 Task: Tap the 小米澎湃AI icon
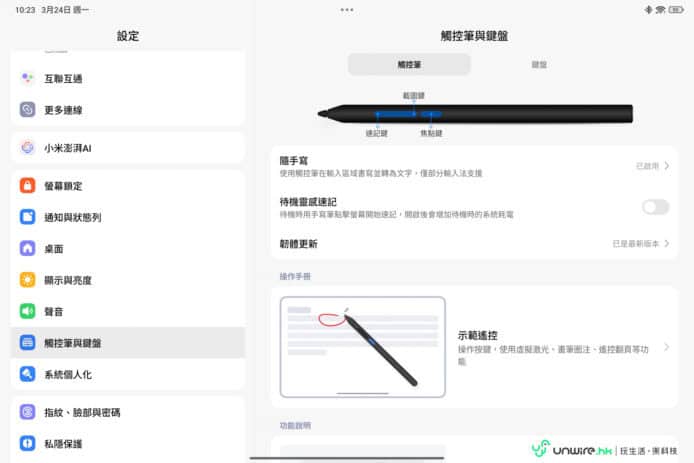point(28,147)
